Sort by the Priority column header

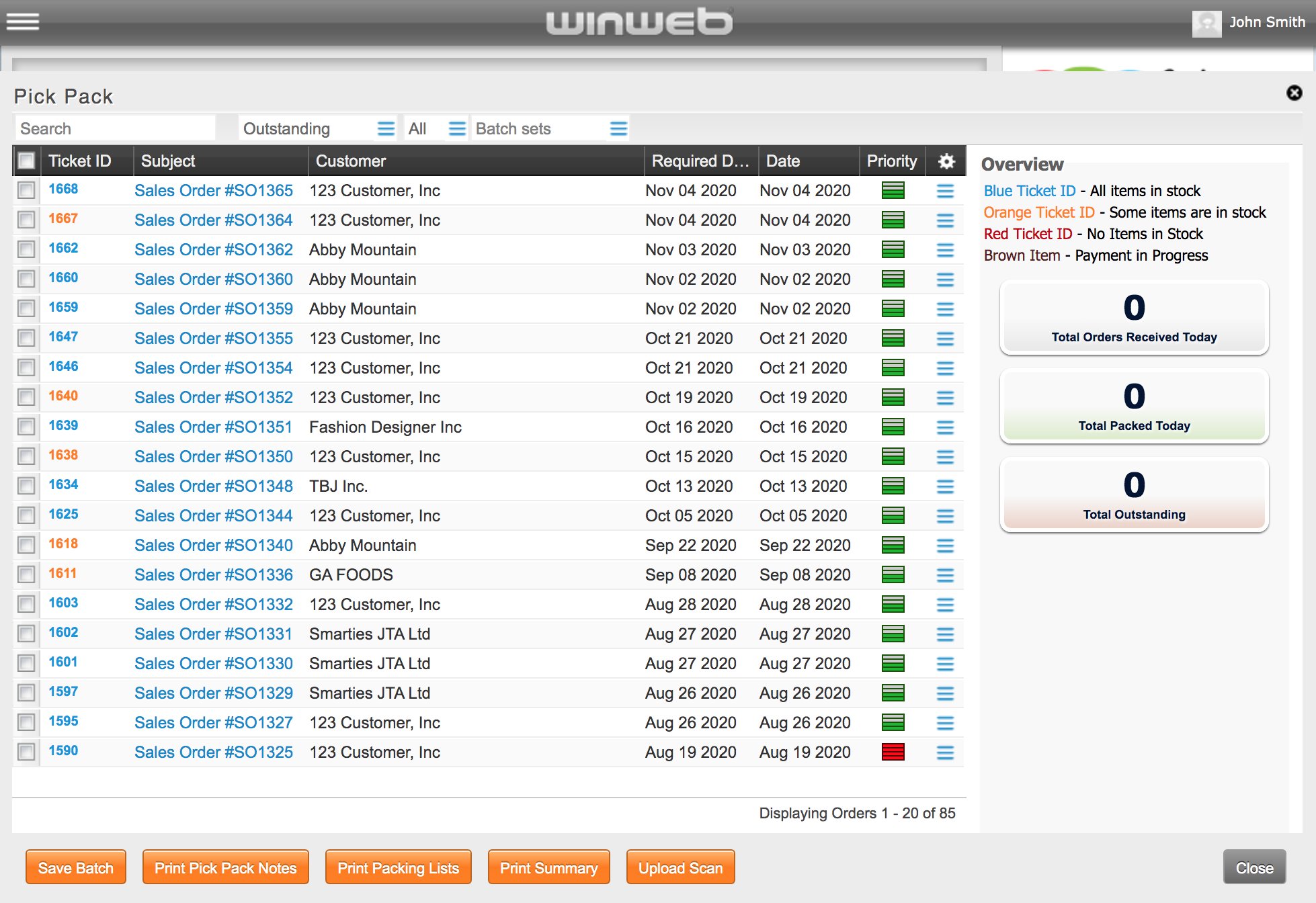[x=891, y=161]
